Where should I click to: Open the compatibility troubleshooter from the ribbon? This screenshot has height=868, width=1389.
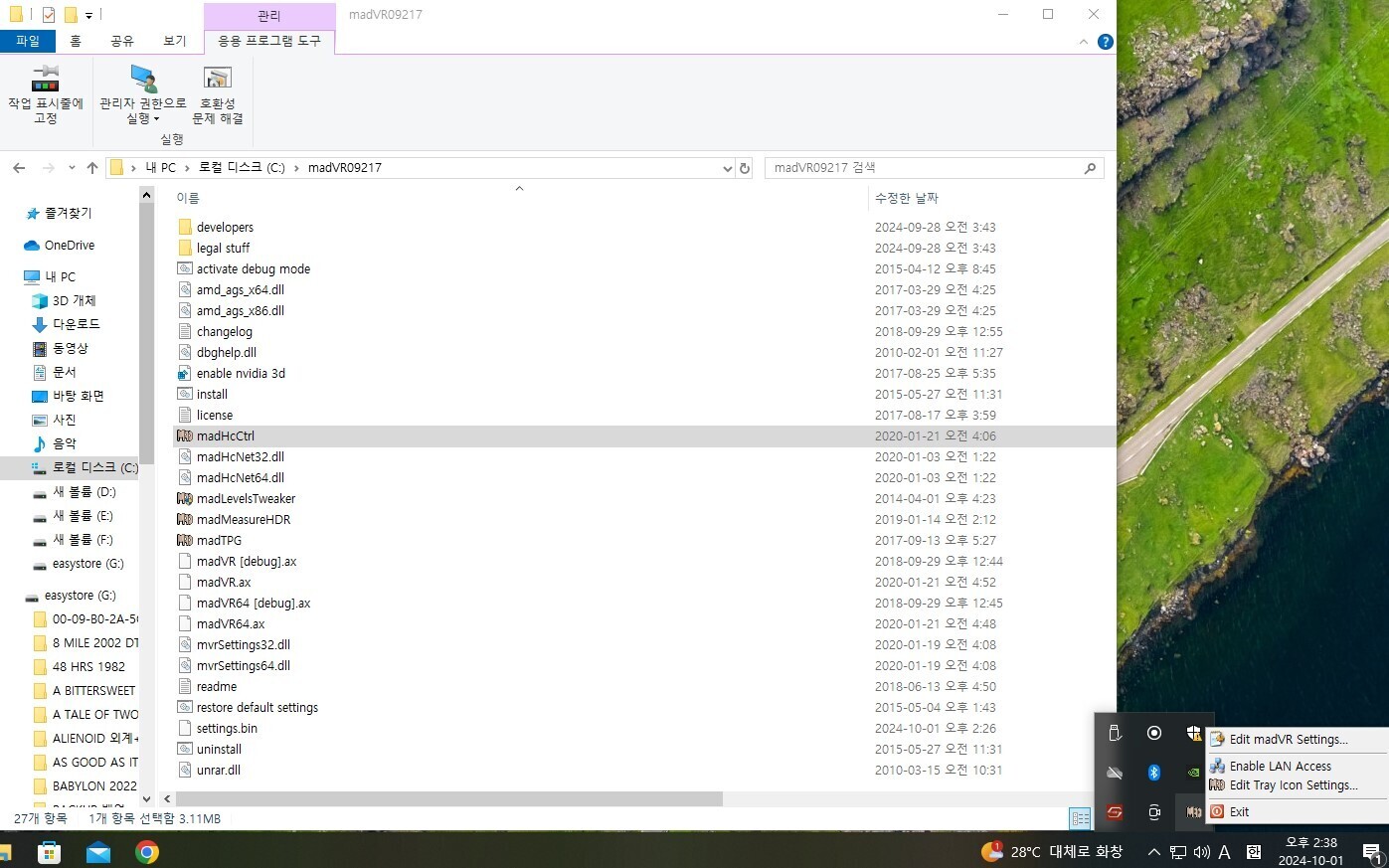217,79
